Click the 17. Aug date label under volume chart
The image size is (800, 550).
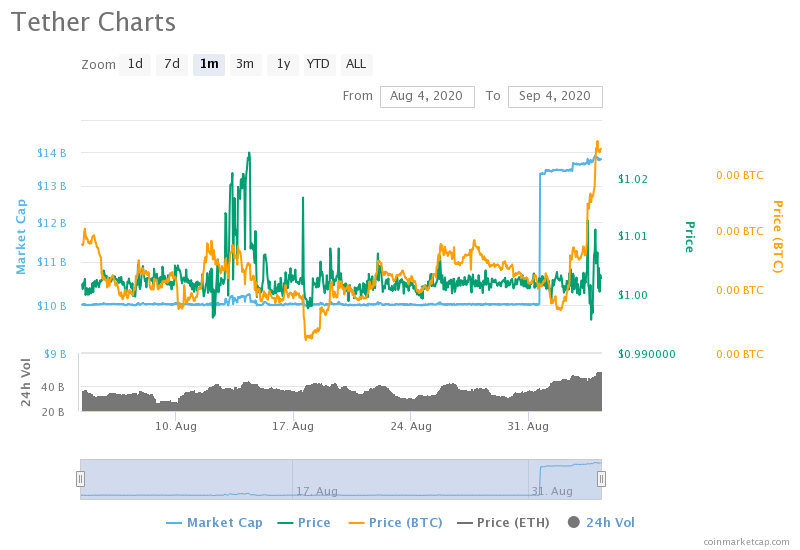click(293, 426)
